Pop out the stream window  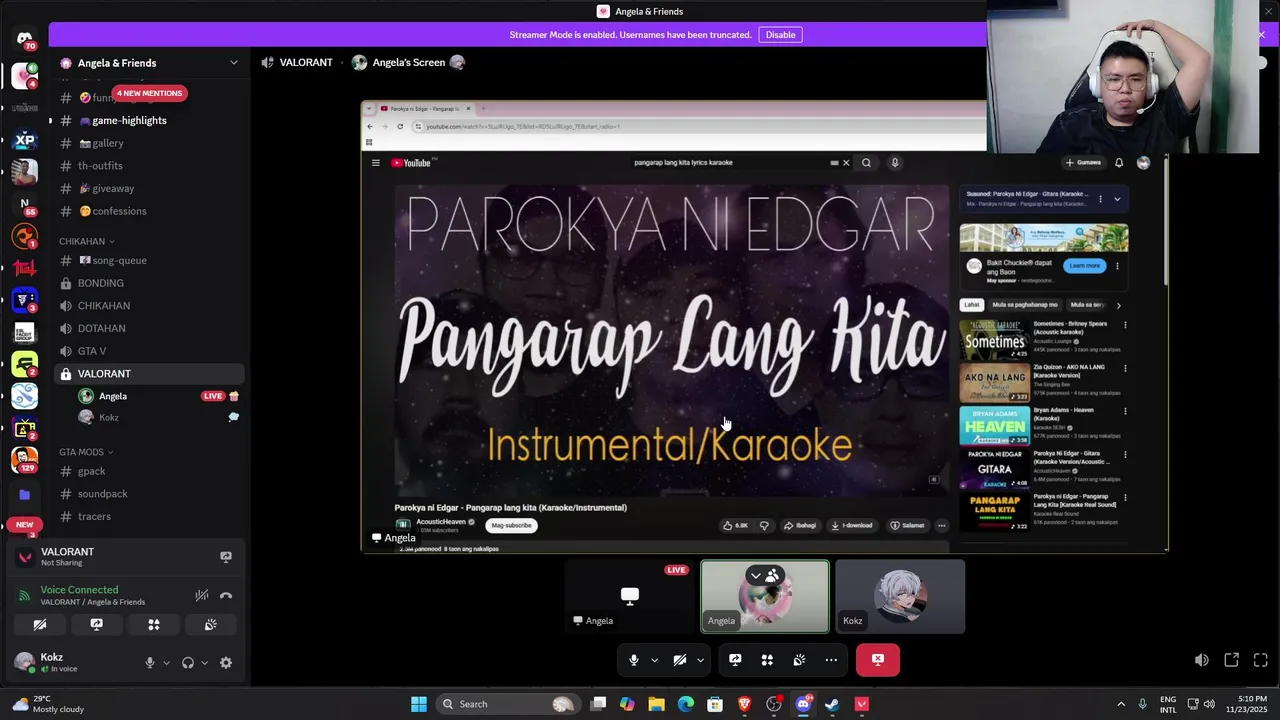(1232, 660)
